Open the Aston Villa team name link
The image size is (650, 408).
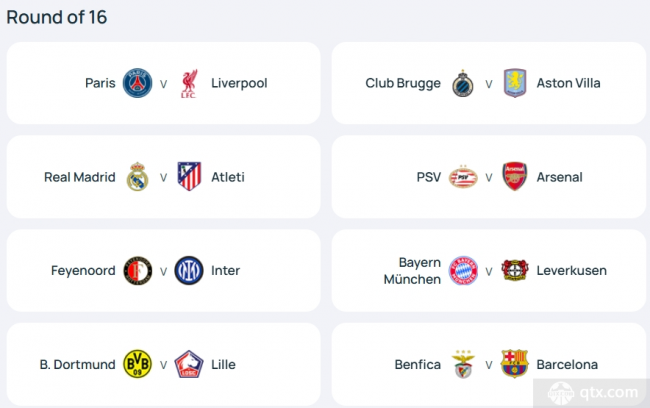click(x=568, y=83)
